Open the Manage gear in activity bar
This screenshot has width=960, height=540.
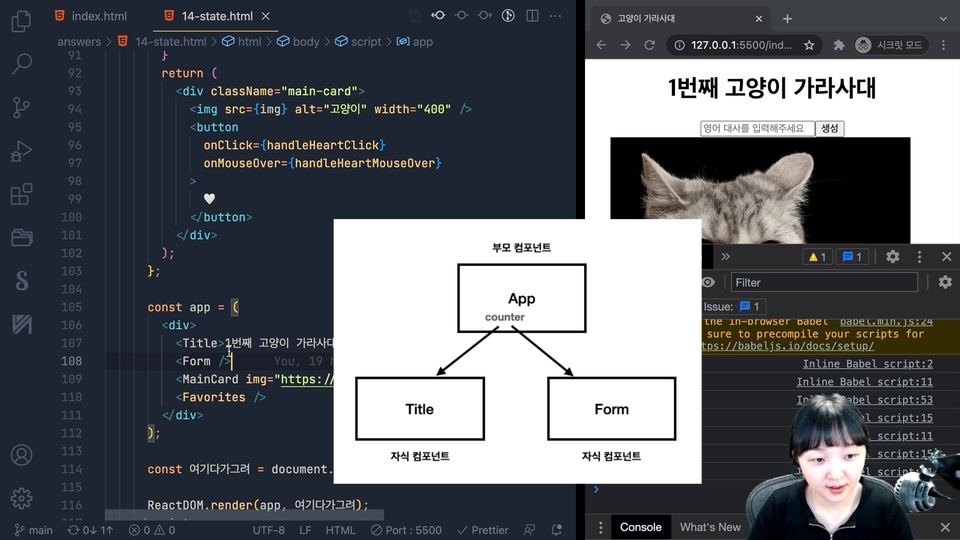[21, 498]
